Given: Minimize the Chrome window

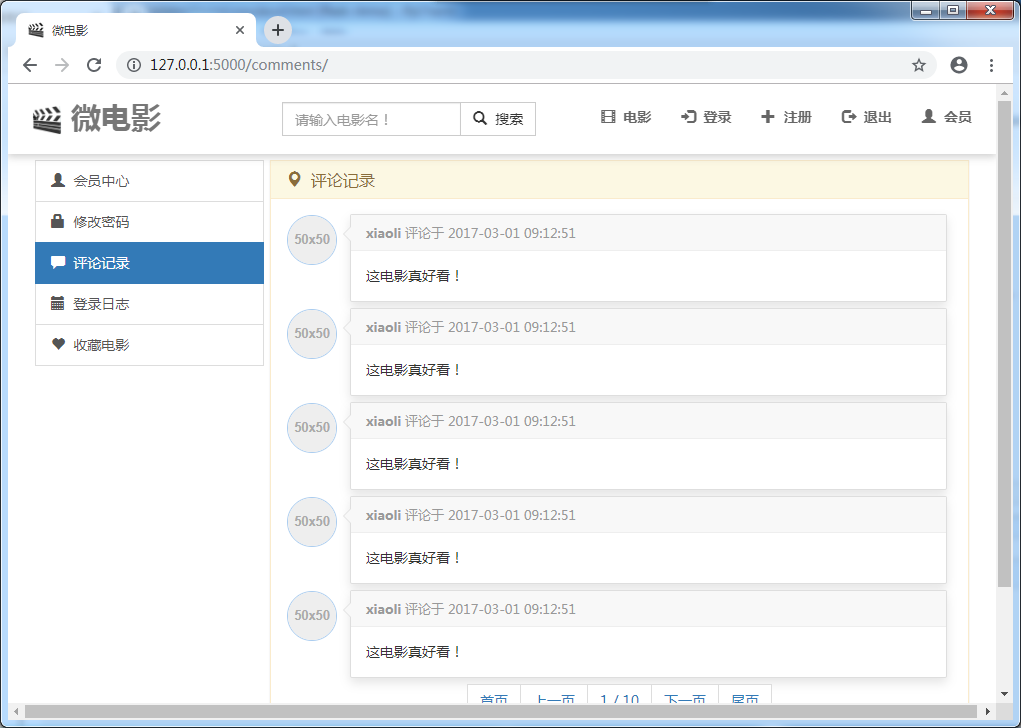Looking at the screenshot, I should pyautogui.click(x=925, y=10).
